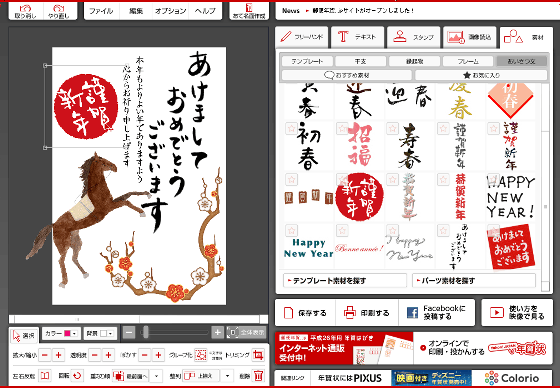
Task: Click the 印刷する print button
Action: [367, 313]
